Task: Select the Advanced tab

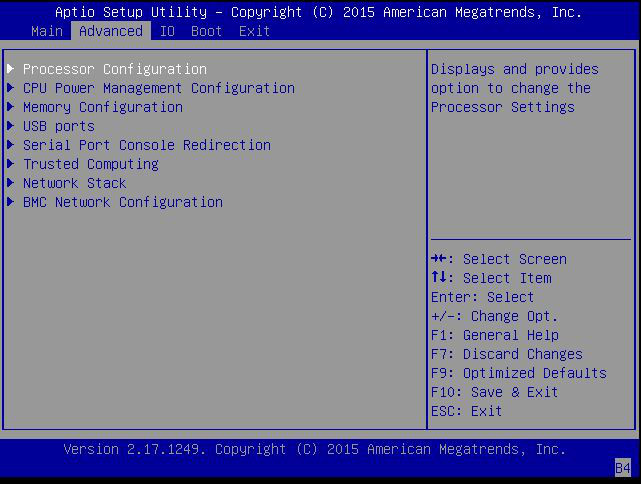Action: [x=111, y=31]
